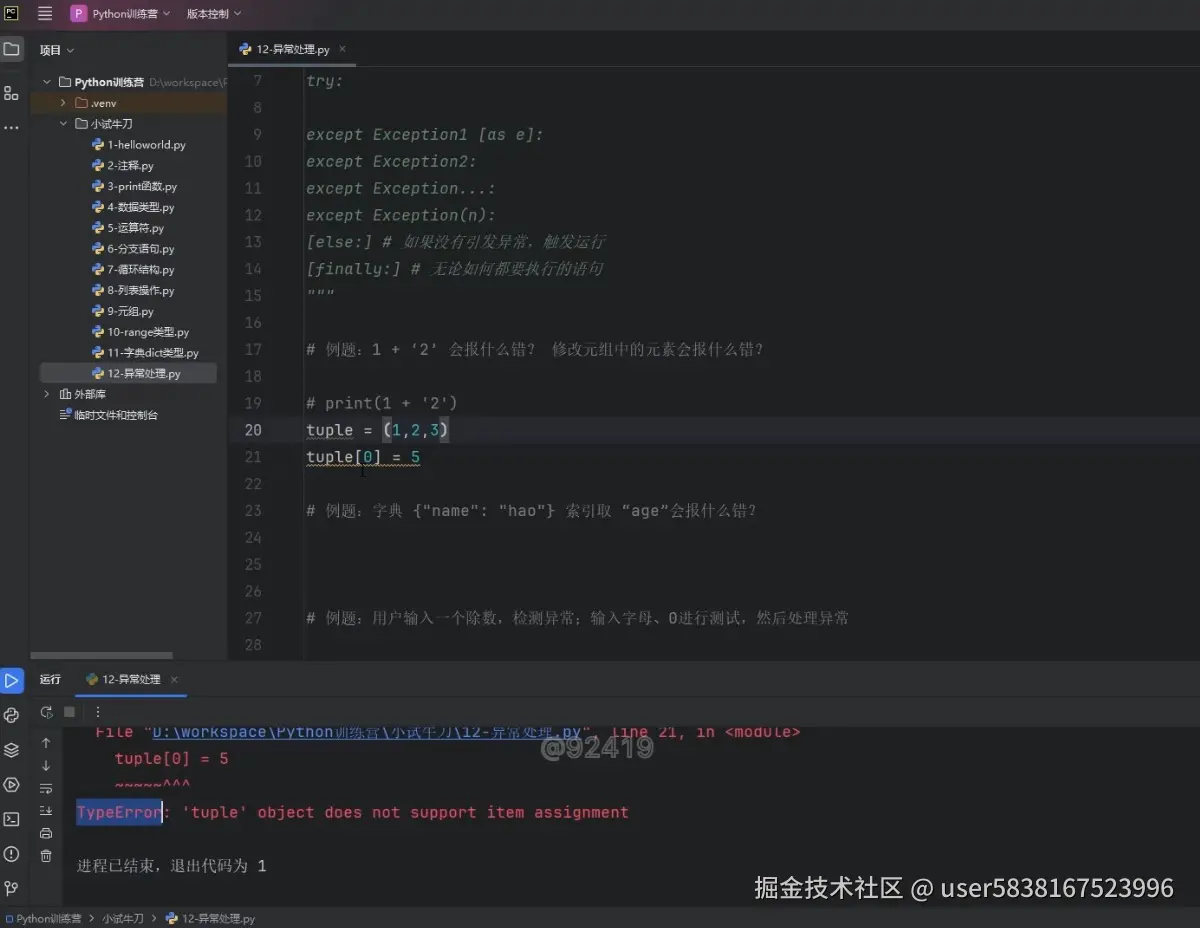Click the TypeError link in console output
Viewport: 1200px width, 928px height.
(x=119, y=812)
